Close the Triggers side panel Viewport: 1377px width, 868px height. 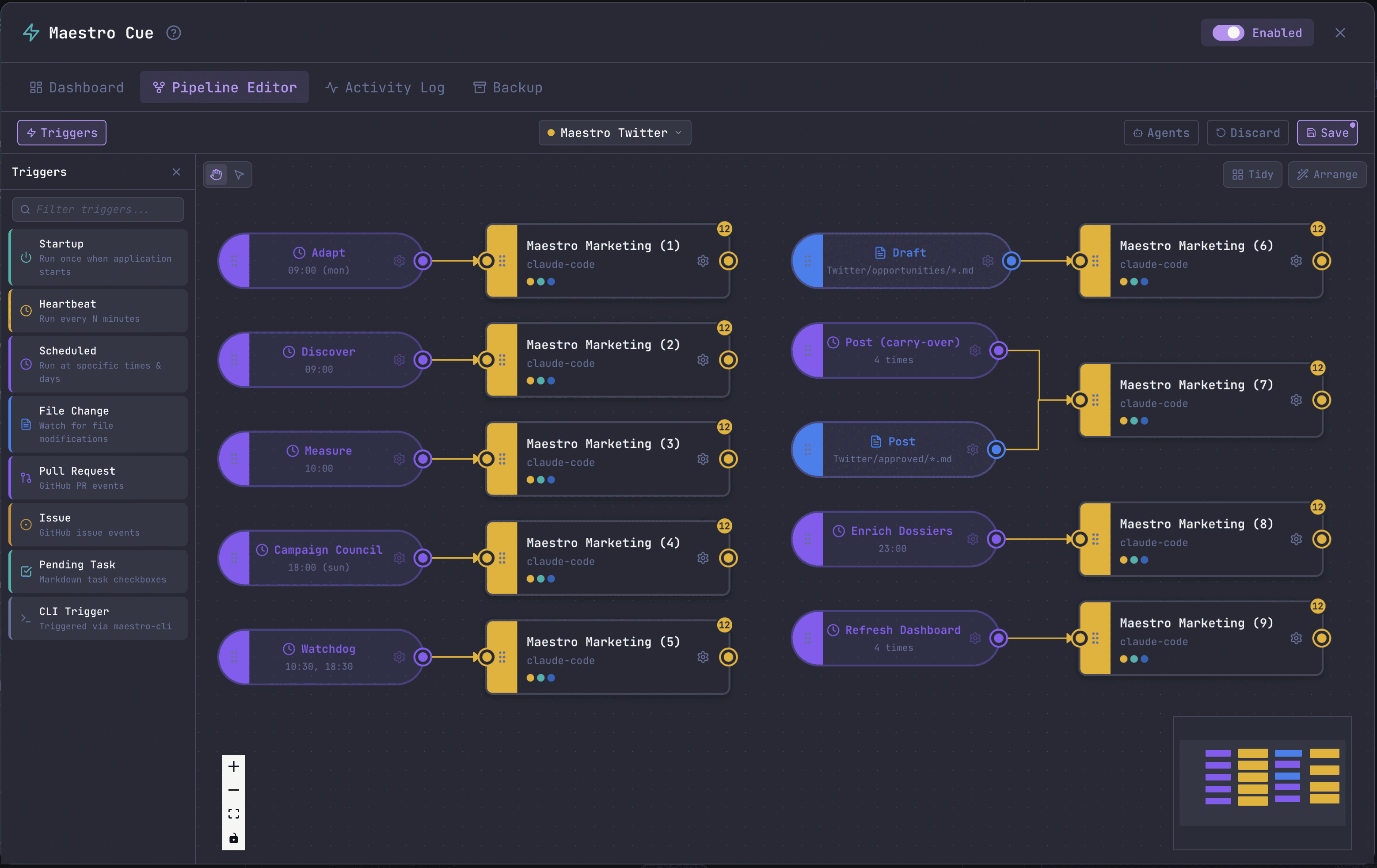click(x=176, y=172)
